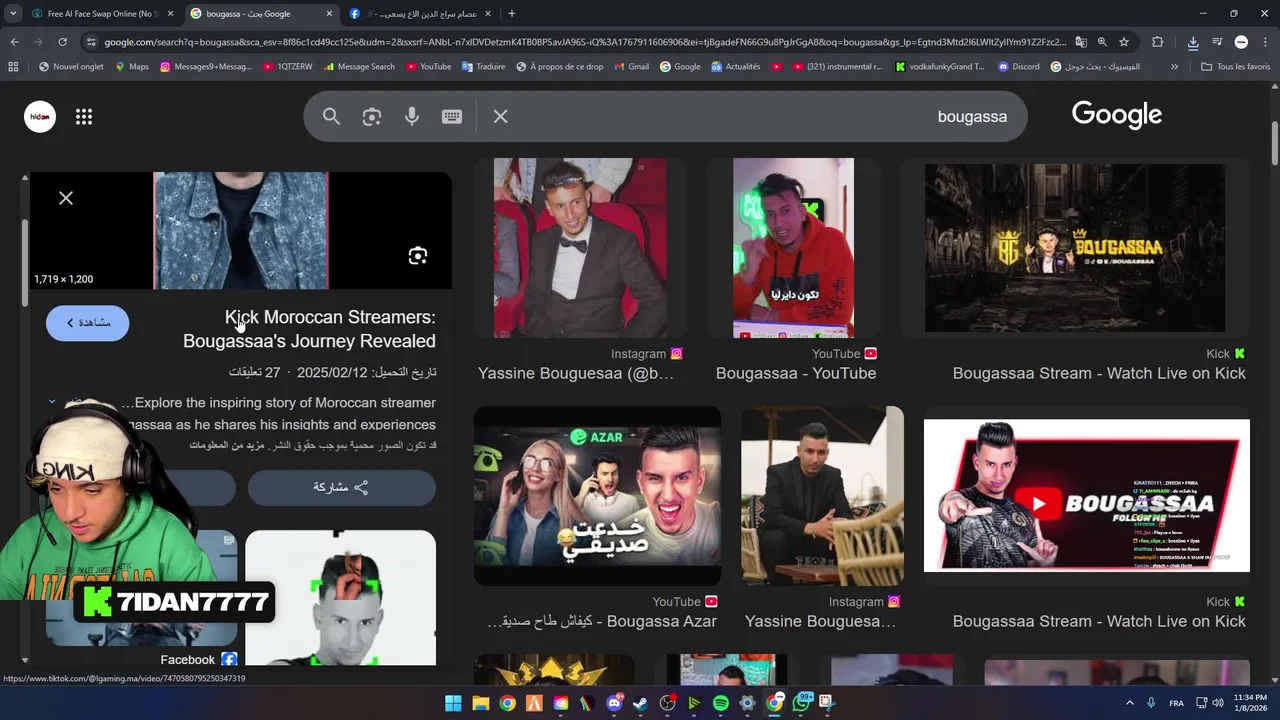Open red BOUGASSAA banner Kick thumbnail

[x=1087, y=496]
